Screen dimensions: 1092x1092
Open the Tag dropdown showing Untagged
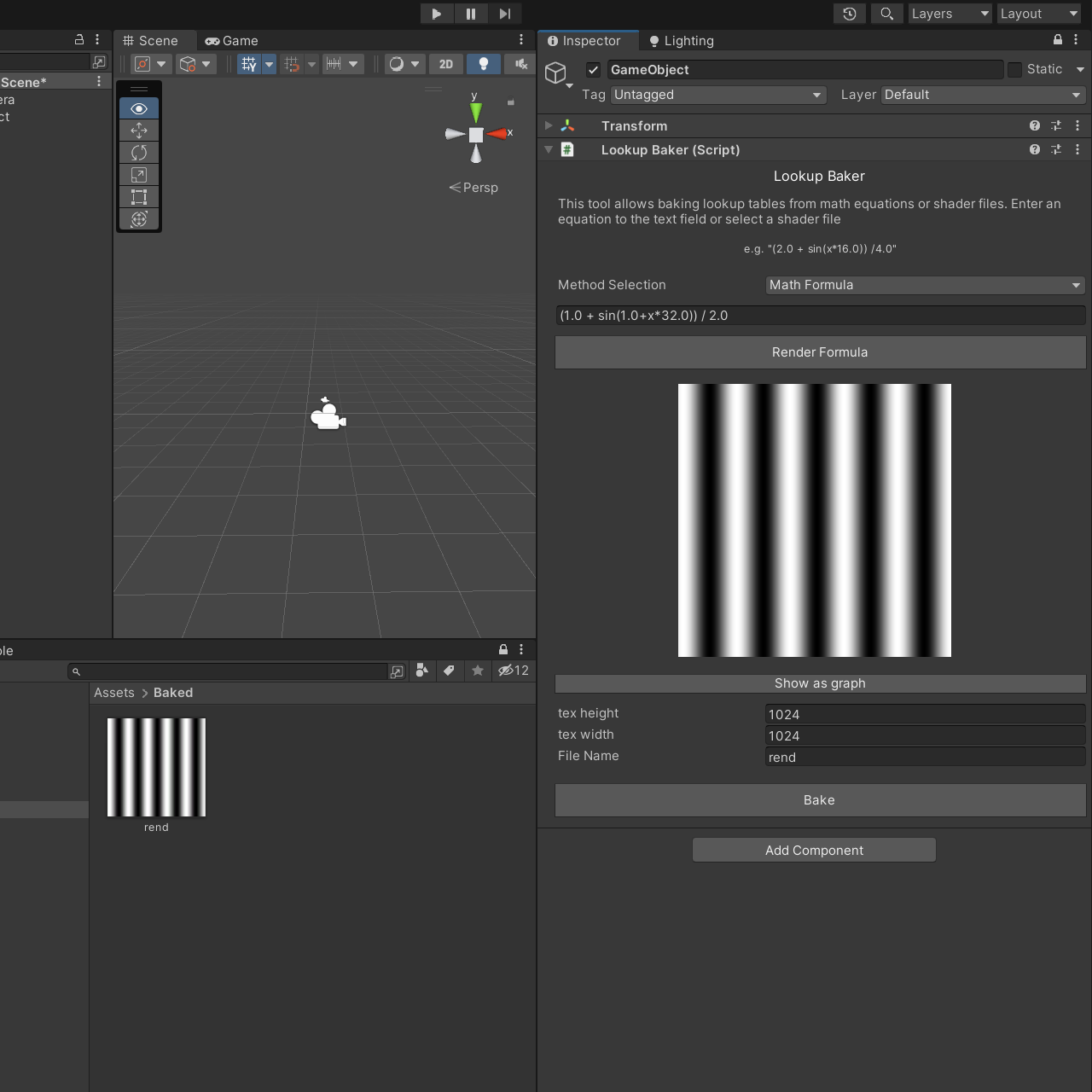pos(718,95)
